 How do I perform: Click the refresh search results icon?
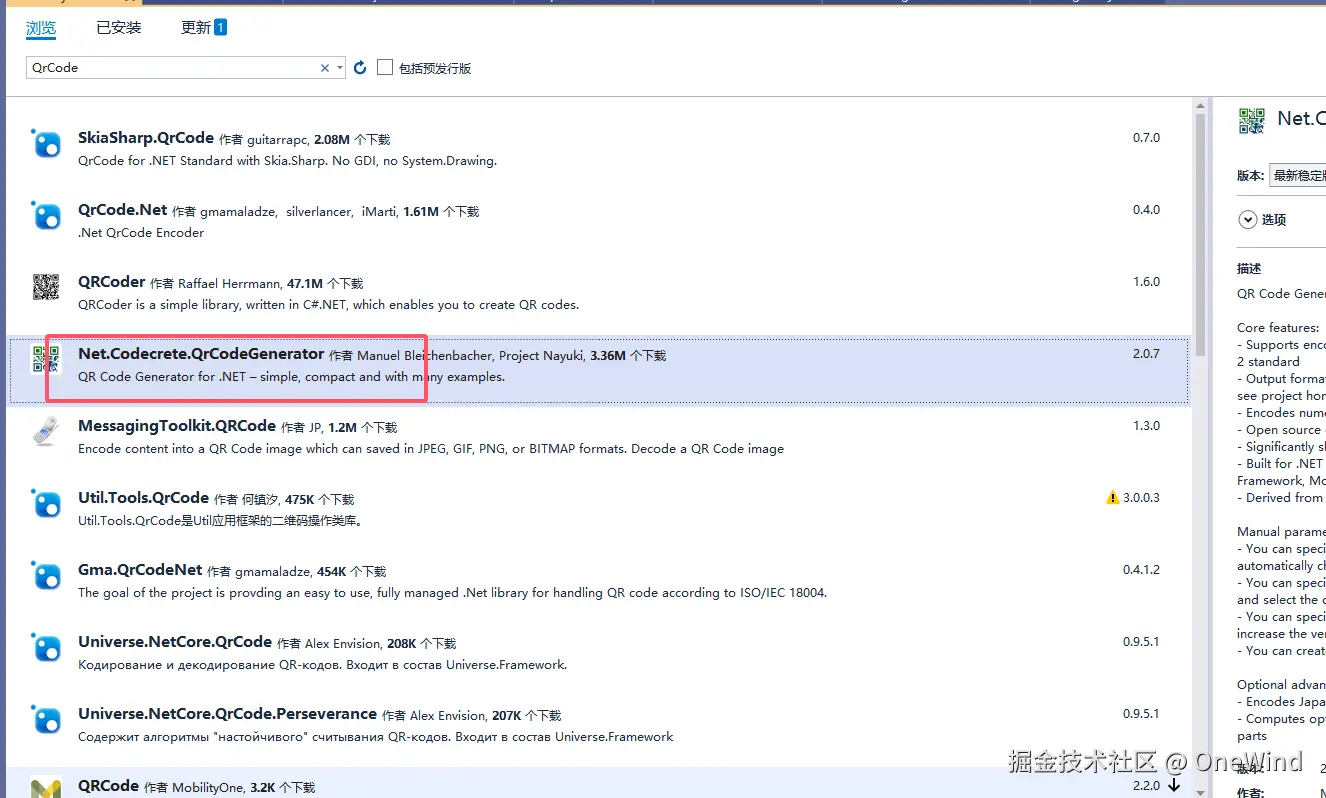(x=361, y=67)
